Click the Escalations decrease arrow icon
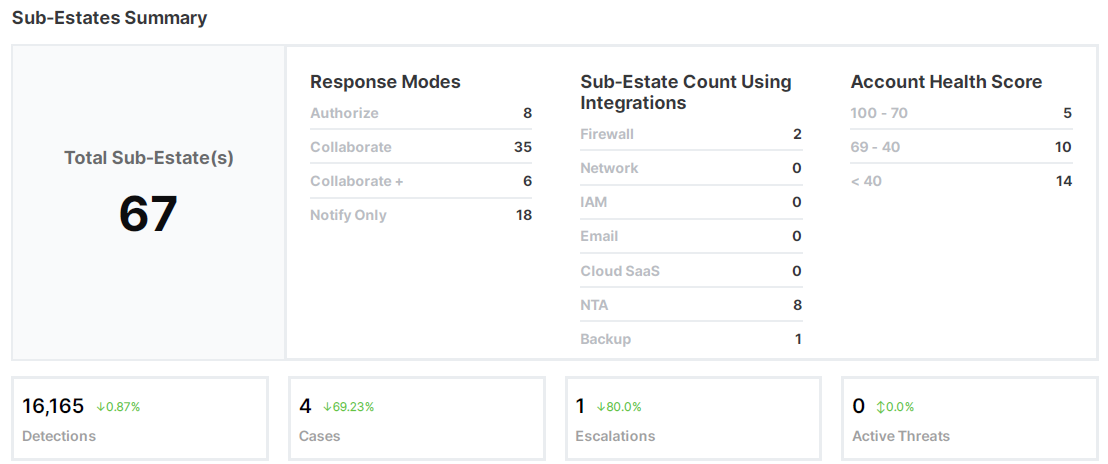Image resolution: width=1108 pixels, height=464 pixels. pos(601,407)
